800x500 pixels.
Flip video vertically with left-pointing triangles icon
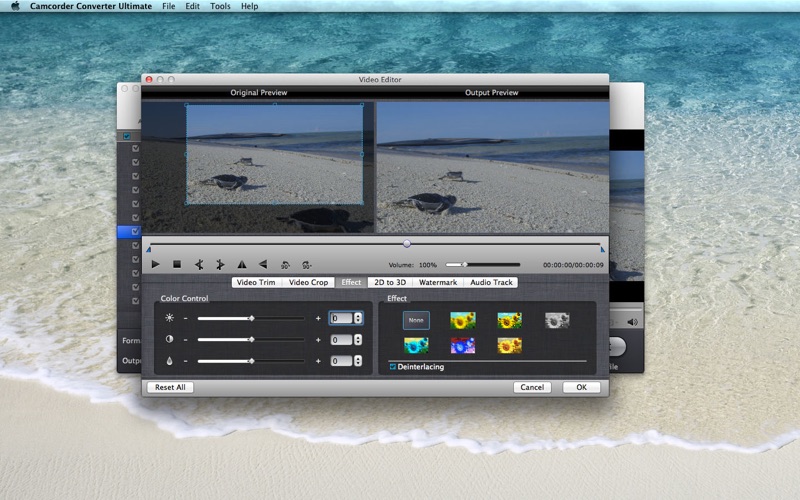click(x=263, y=264)
